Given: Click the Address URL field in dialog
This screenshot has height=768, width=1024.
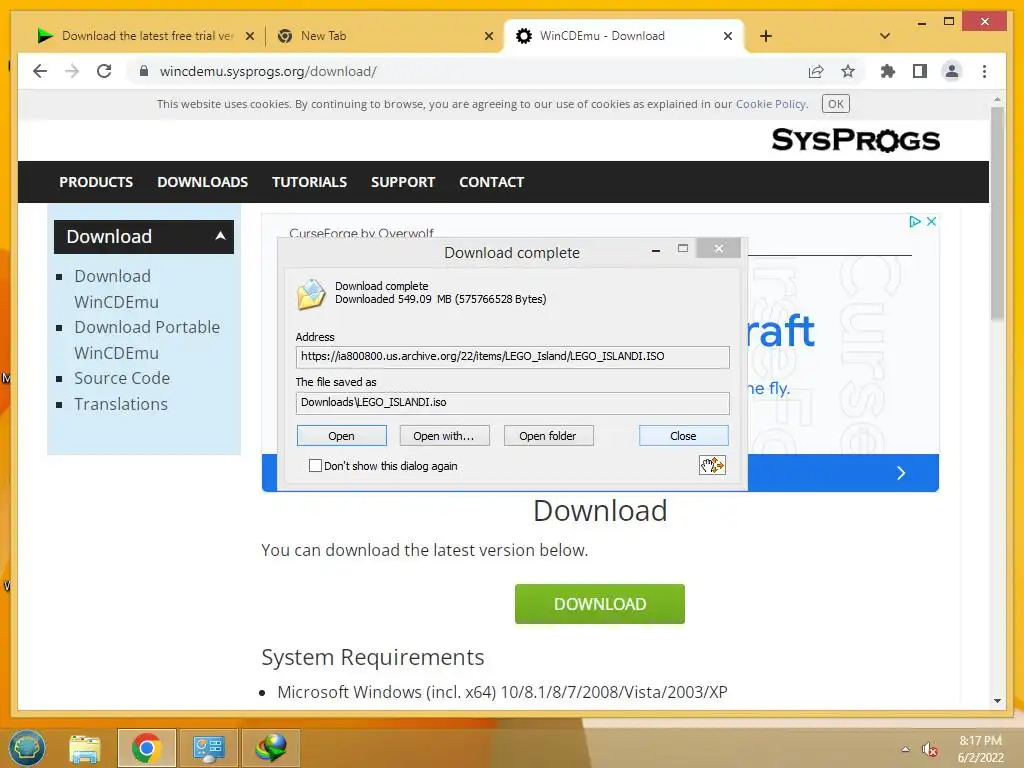Looking at the screenshot, I should click(513, 357).
